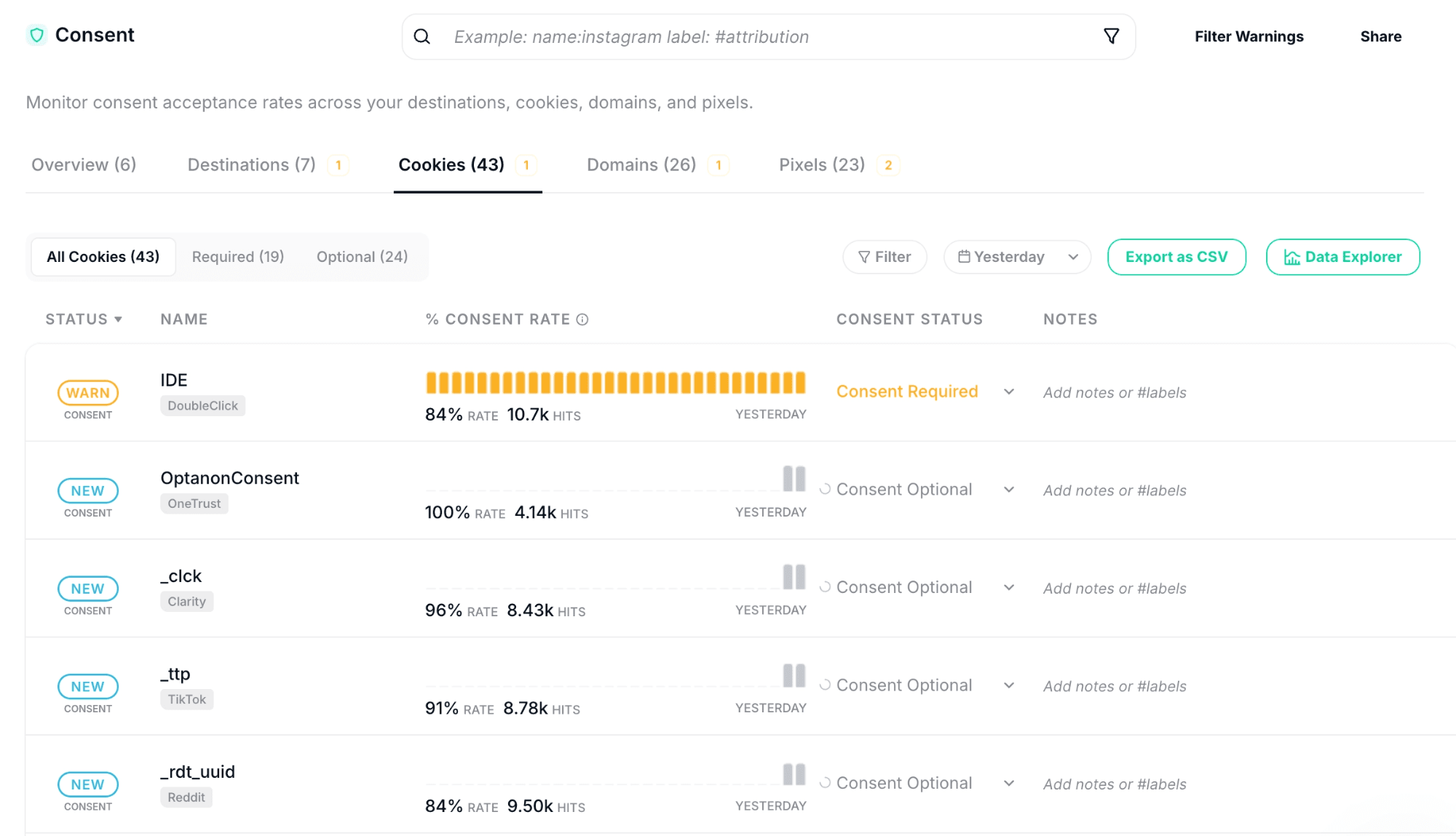Click the Filter Warnings link

click(1249, 36)
